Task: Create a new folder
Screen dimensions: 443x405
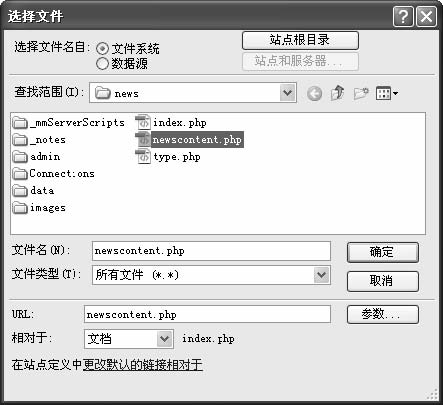Action: pyautogui.click(x=361, y=93)
